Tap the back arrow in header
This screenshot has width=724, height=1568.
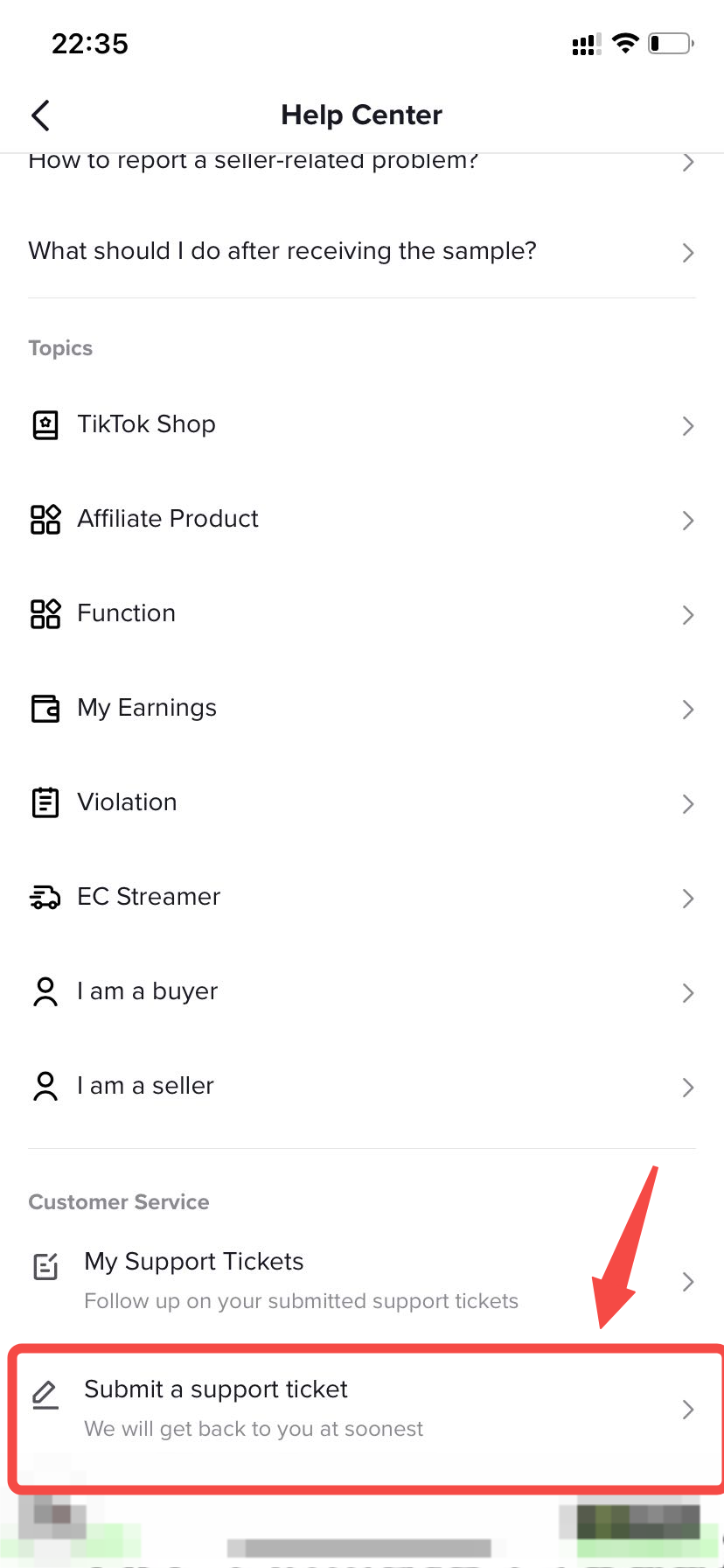[x=40, y=115]
